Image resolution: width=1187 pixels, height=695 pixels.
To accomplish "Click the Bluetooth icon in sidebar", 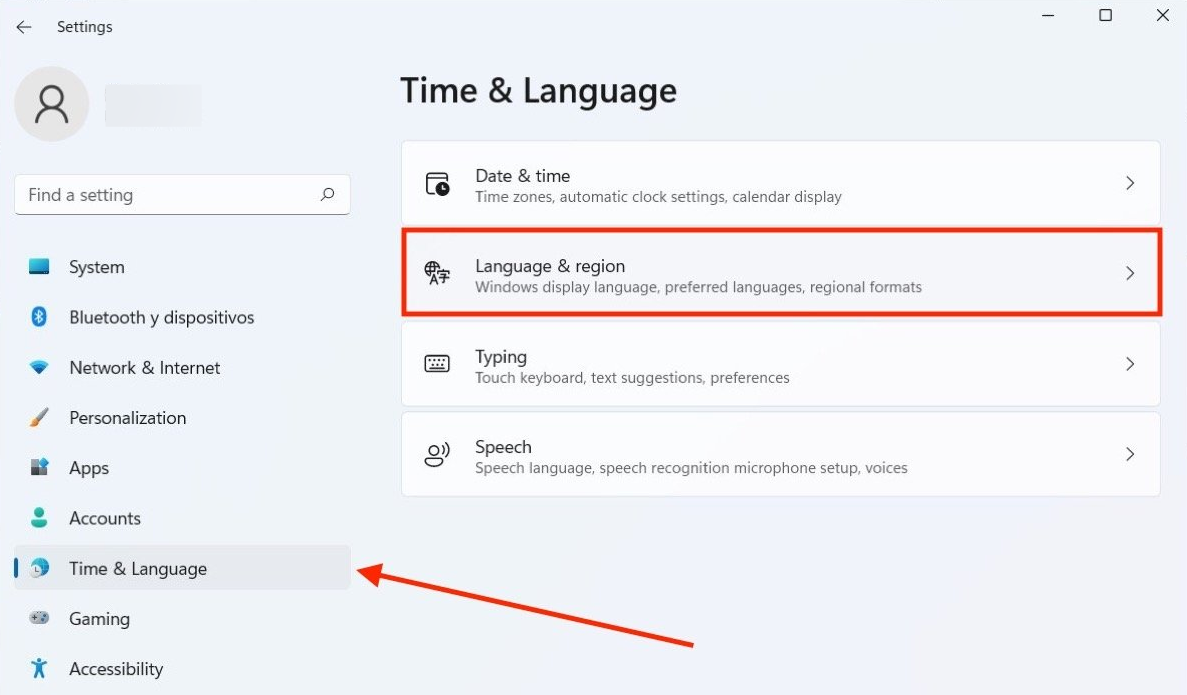I will (39, 317).
